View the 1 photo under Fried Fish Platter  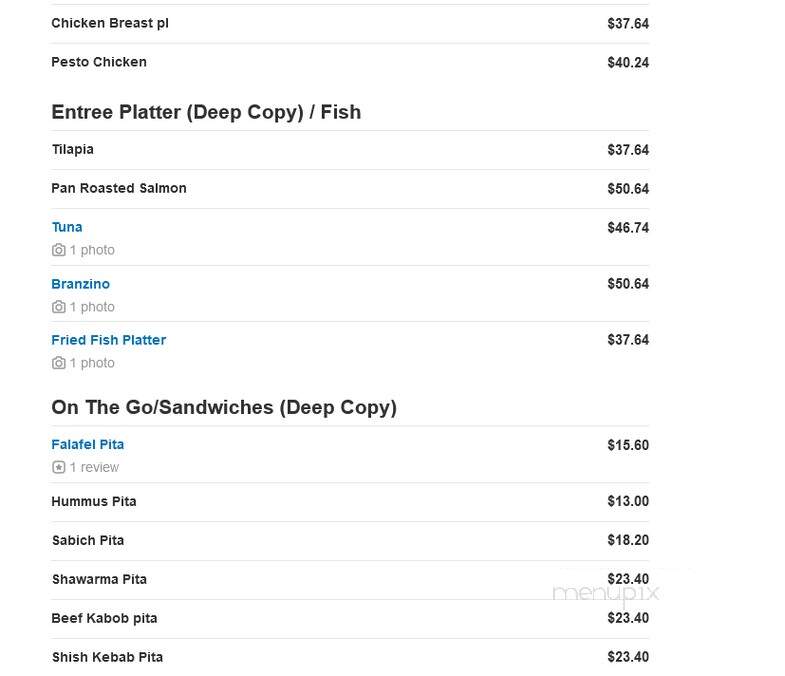point(92,363)
